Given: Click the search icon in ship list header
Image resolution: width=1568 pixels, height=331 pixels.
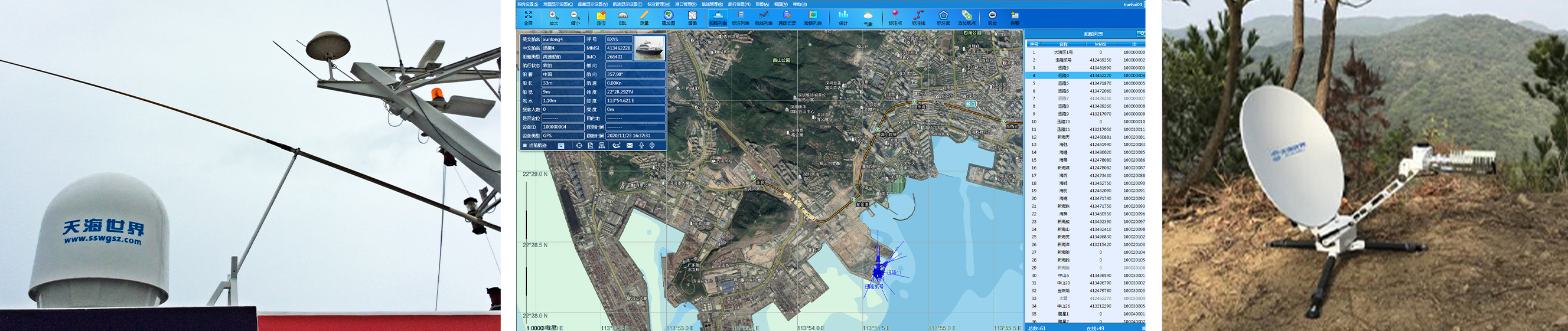Looking at the screenshot, I should 1142,34.
